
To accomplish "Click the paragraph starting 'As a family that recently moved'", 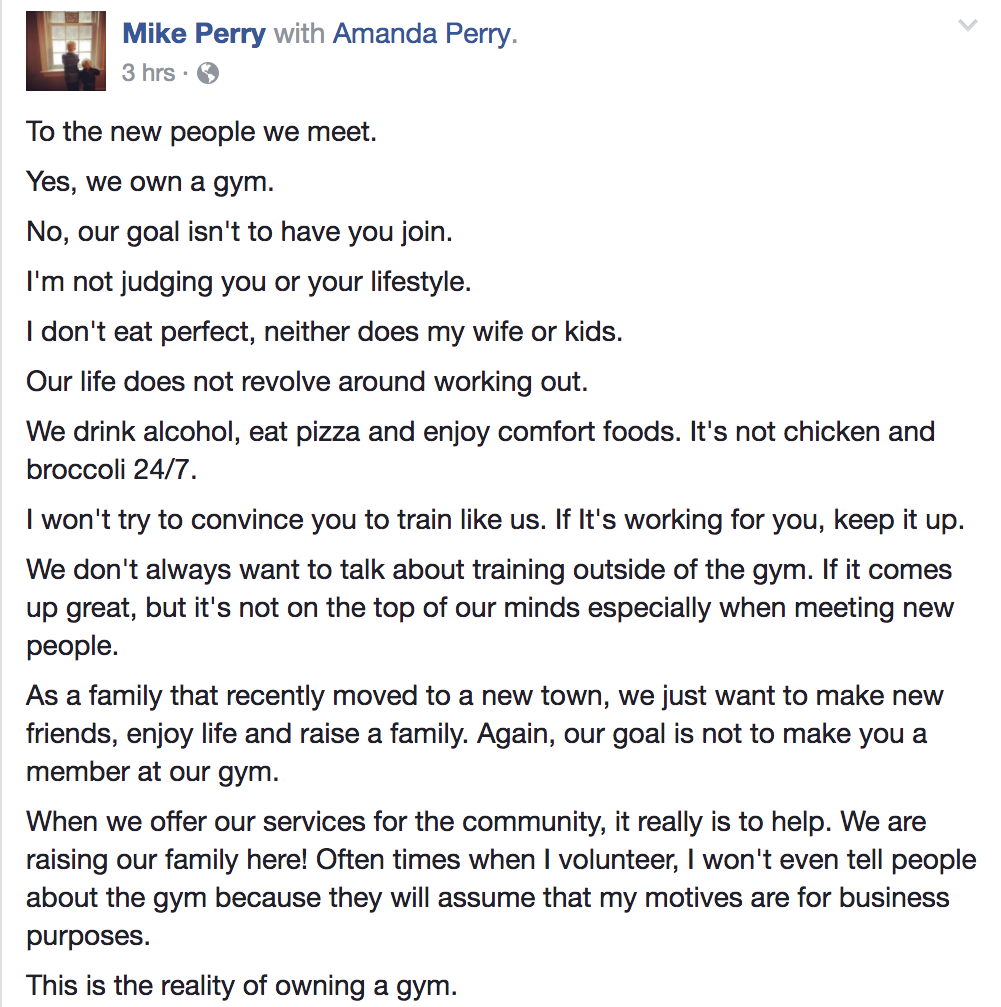I will [x=485, y=733].
